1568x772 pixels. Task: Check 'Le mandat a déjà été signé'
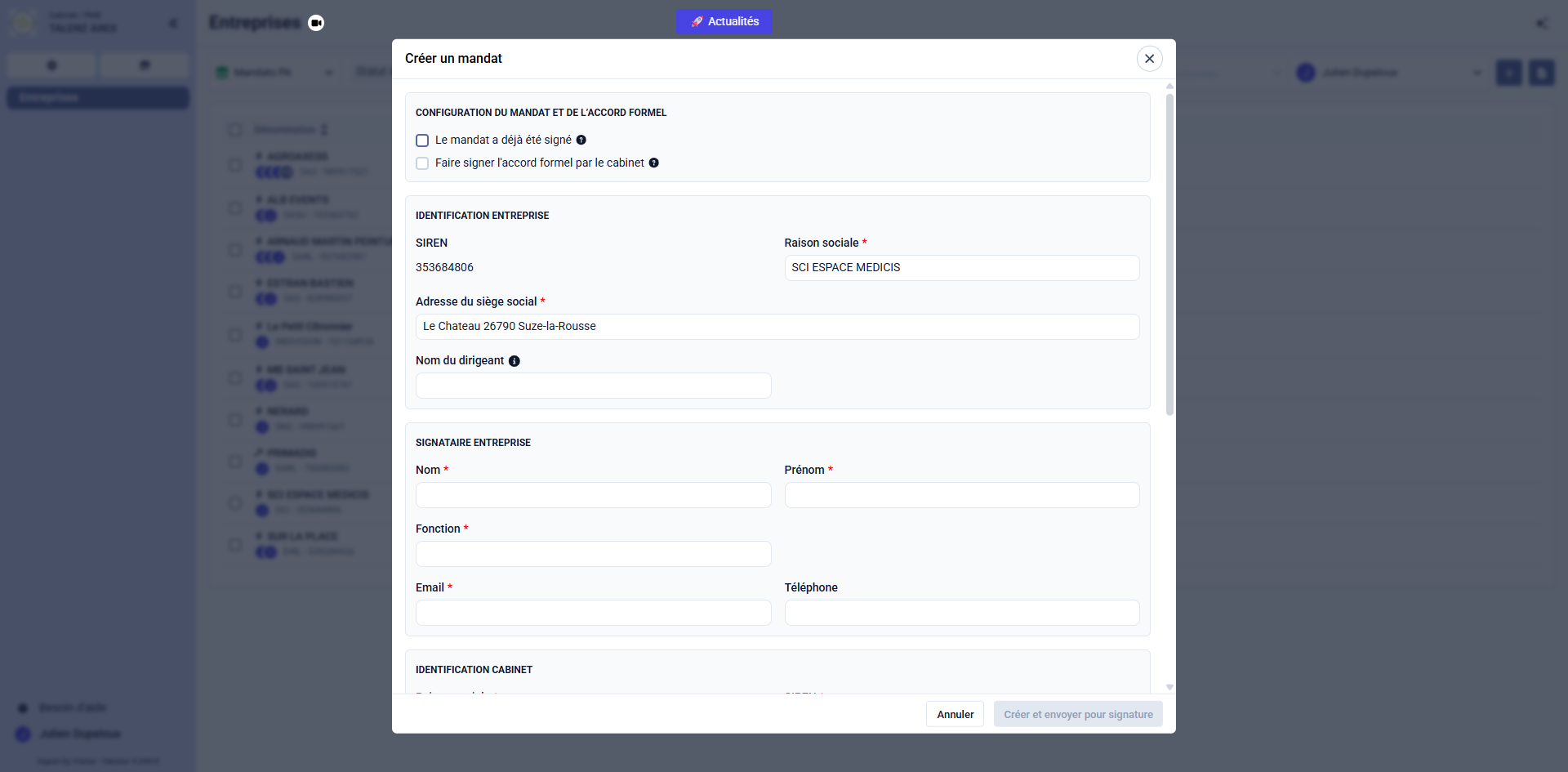point(422,141)
